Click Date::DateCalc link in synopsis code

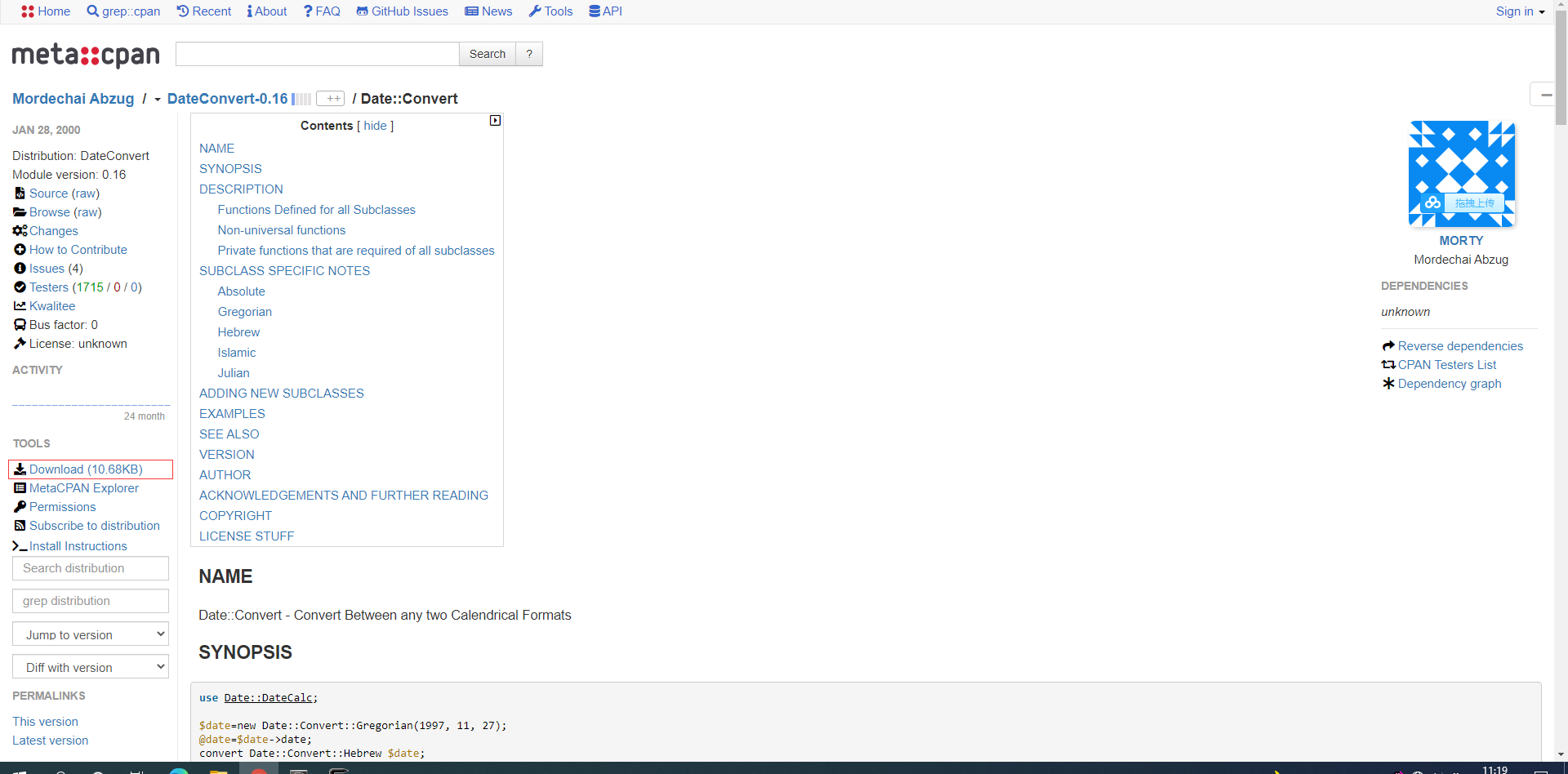(268, 698)
